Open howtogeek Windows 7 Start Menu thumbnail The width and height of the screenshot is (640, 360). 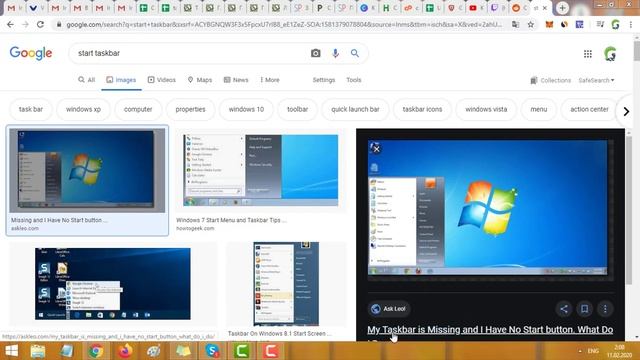(260, 171)
